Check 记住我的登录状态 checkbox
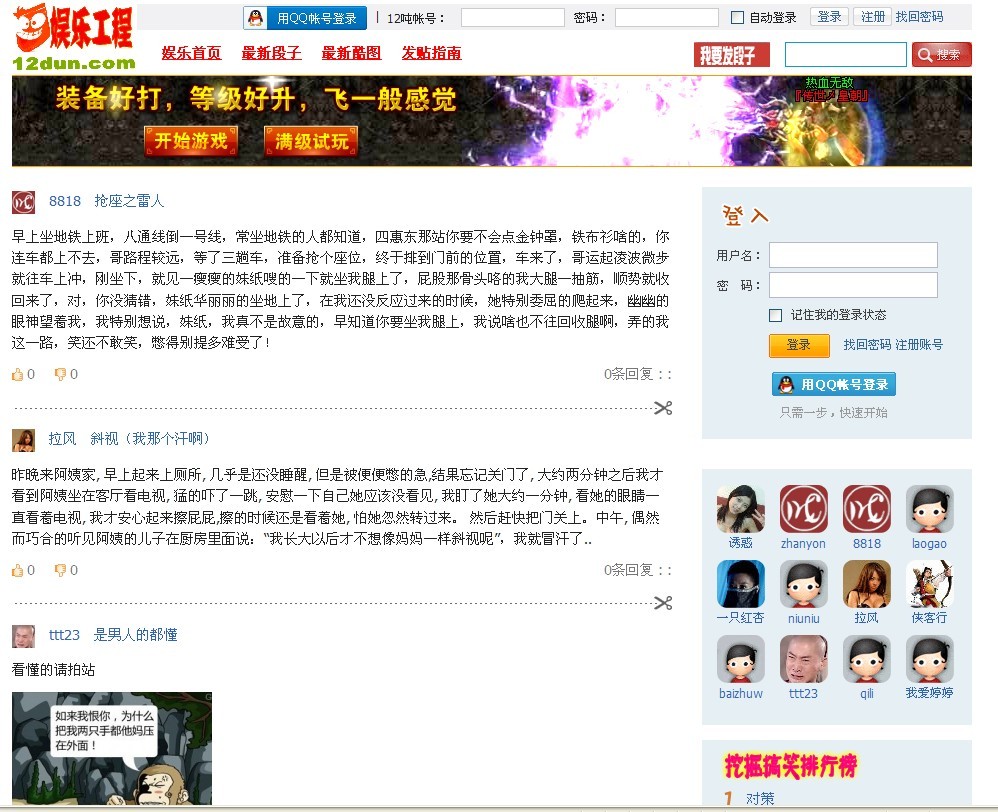Screen dimensions: 998x812 (x=775, y=316)
